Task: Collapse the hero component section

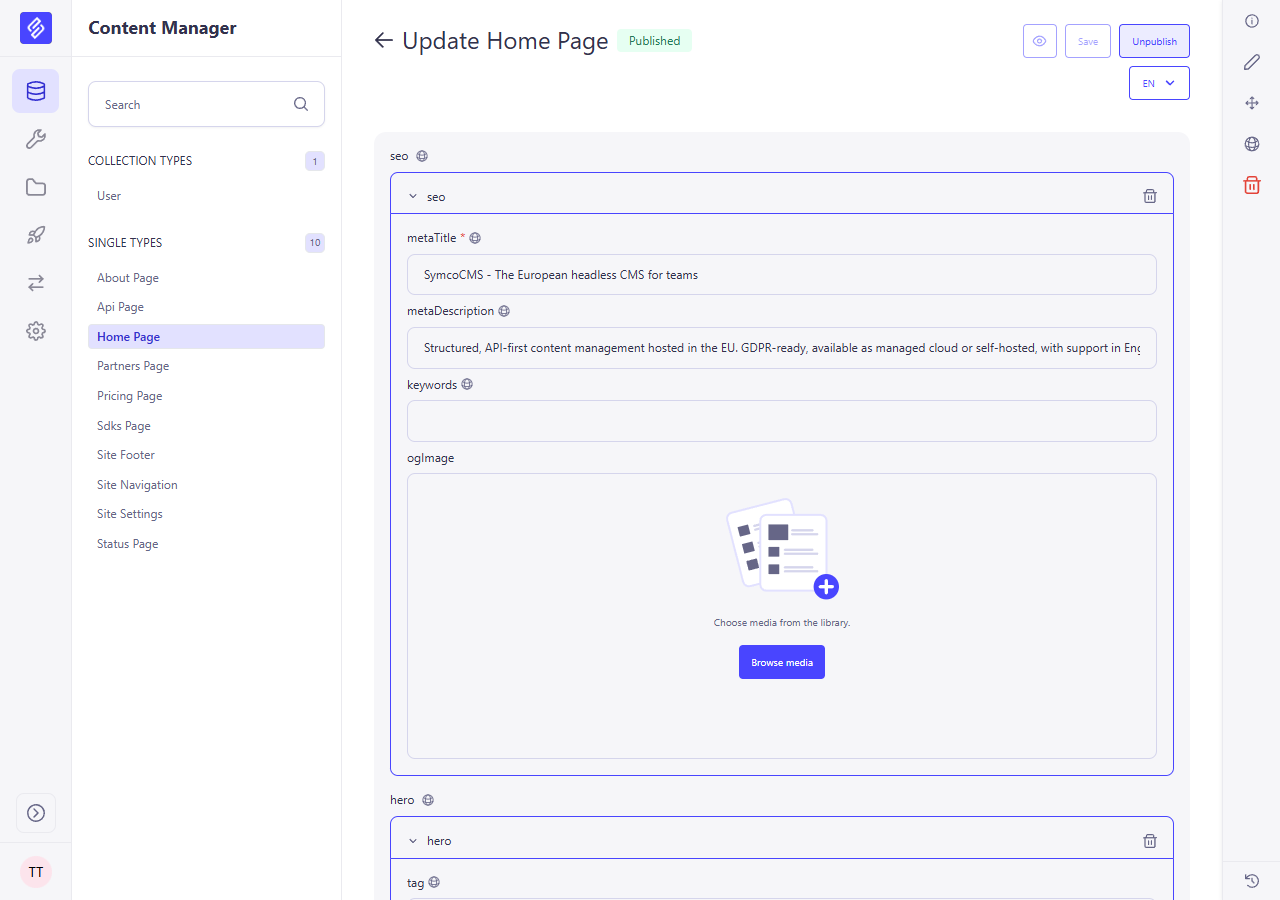Action: click(x=413, y=841)
